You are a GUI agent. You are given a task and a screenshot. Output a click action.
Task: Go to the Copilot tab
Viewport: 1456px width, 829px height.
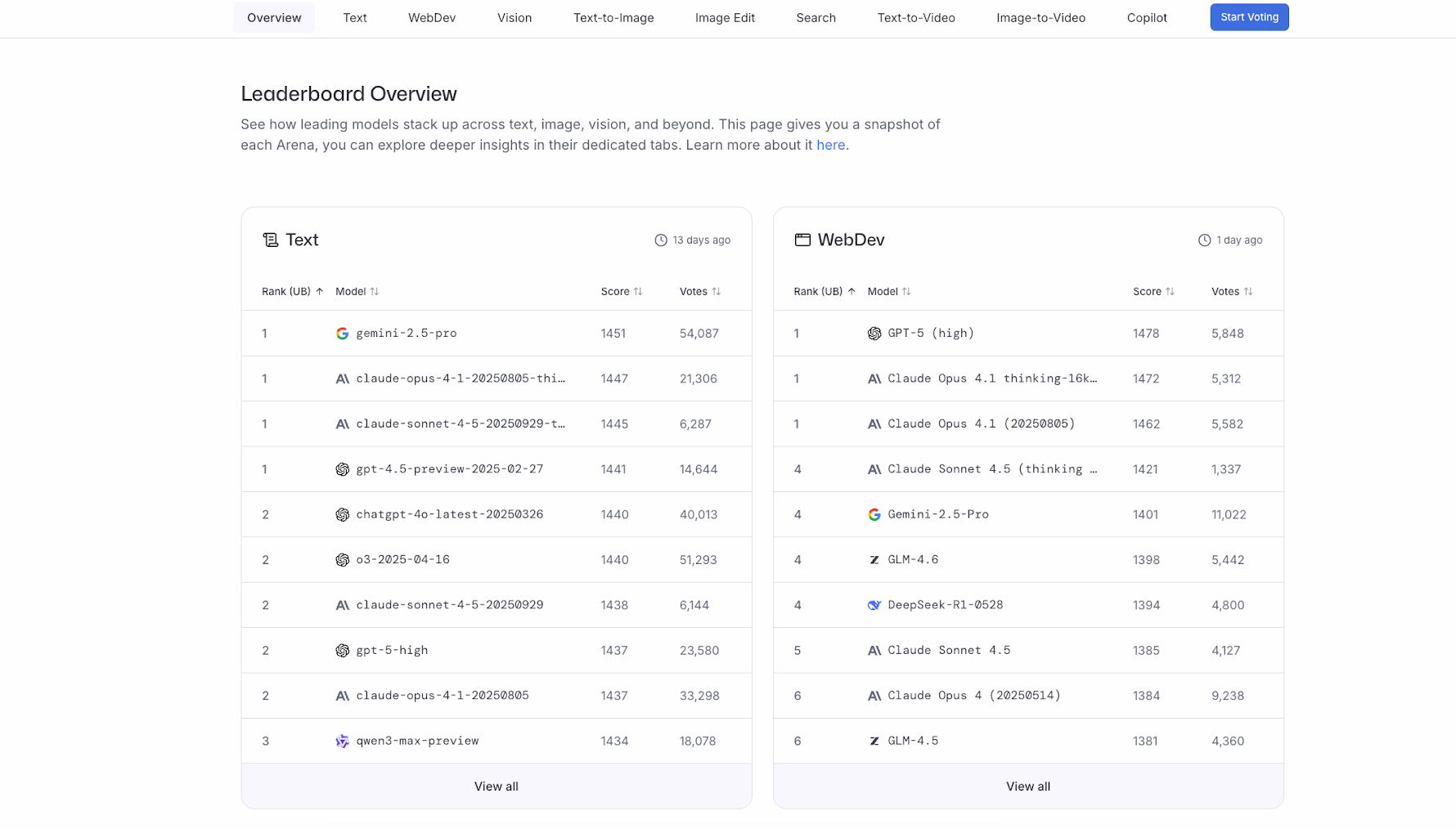pos(1147,18)
